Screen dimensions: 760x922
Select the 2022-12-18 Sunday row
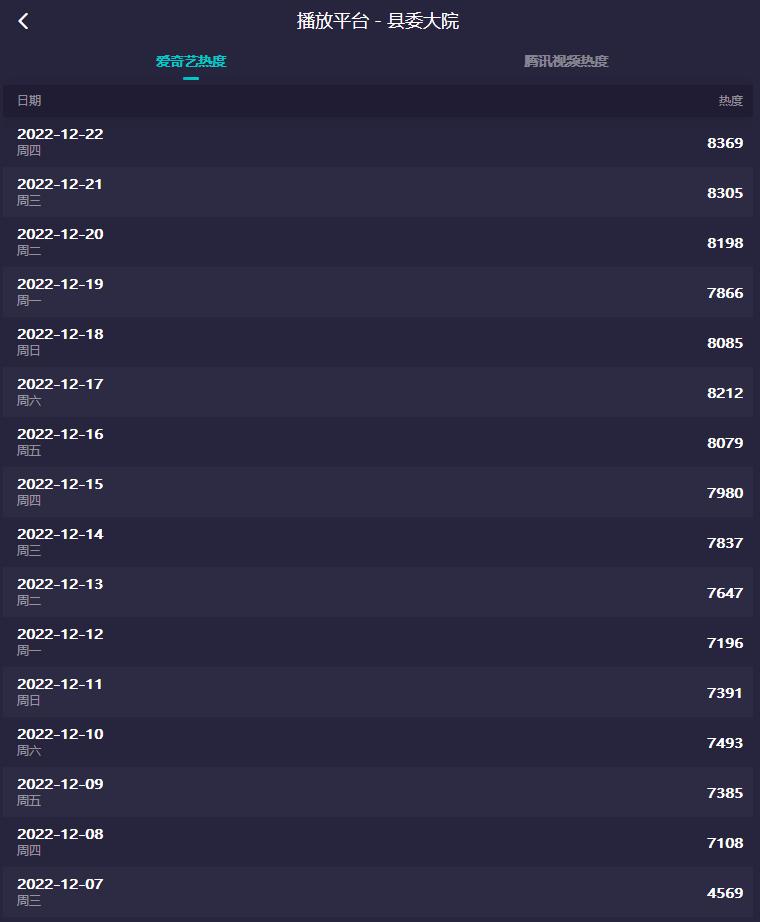point(380,342)
